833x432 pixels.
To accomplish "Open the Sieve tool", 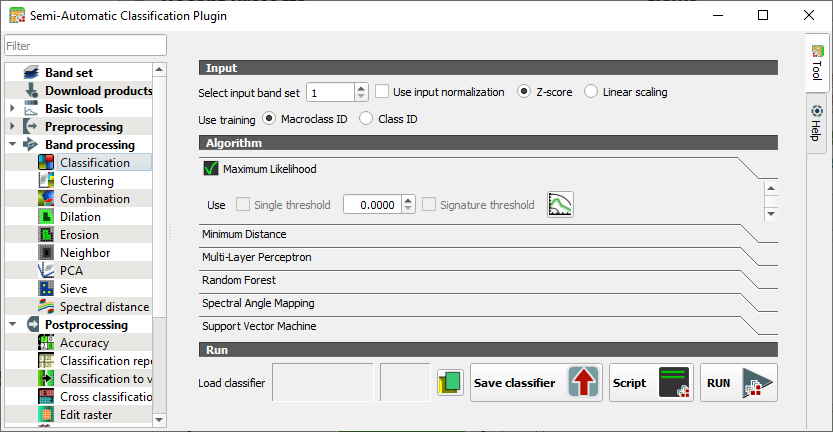I will 75,289.
